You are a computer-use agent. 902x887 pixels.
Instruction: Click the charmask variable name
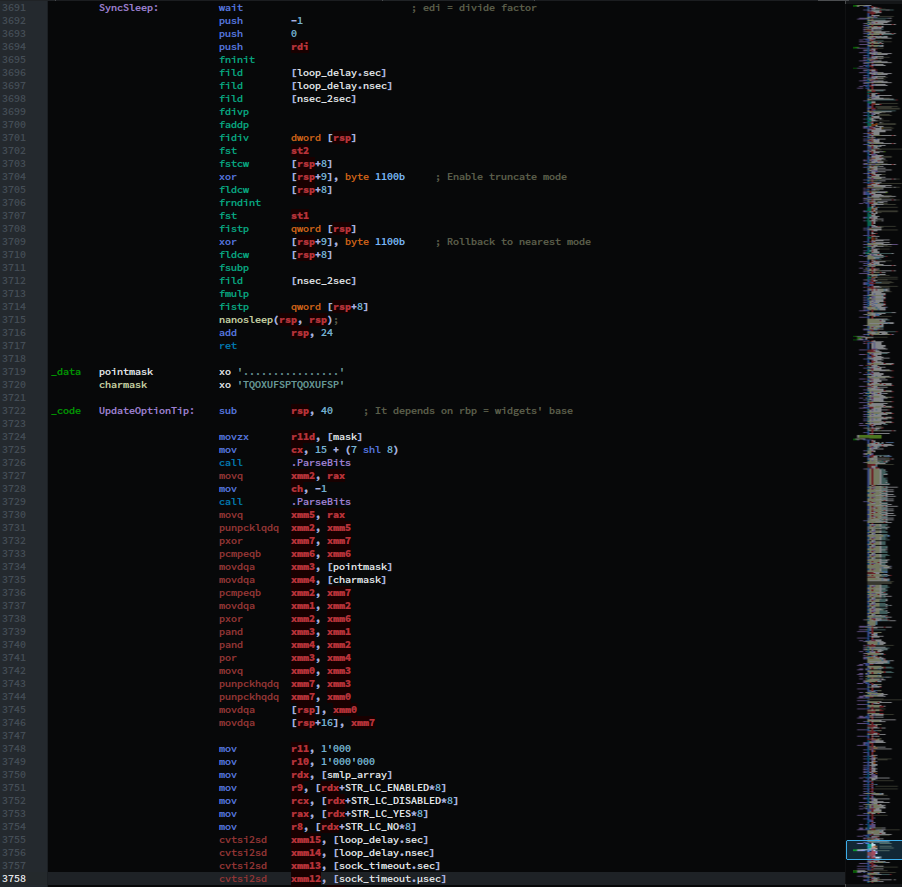click(122, 385)
